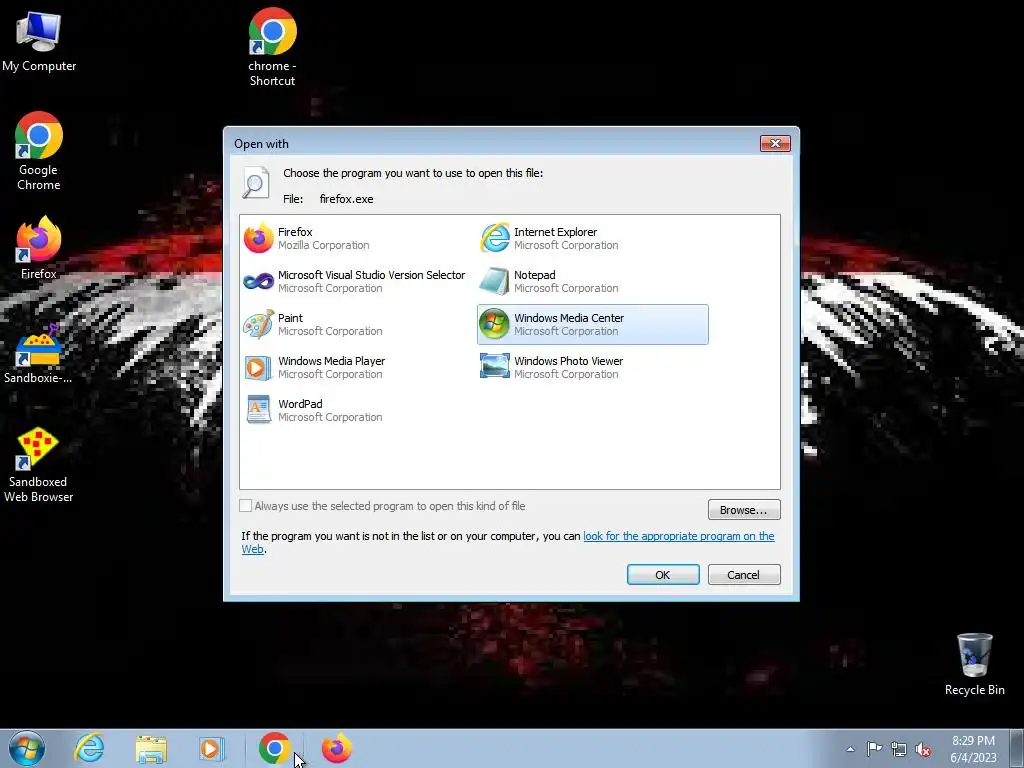Click Chrome icon on taskbar
This screenshot has height=768, width=1024.
click(x=274, y=748)
